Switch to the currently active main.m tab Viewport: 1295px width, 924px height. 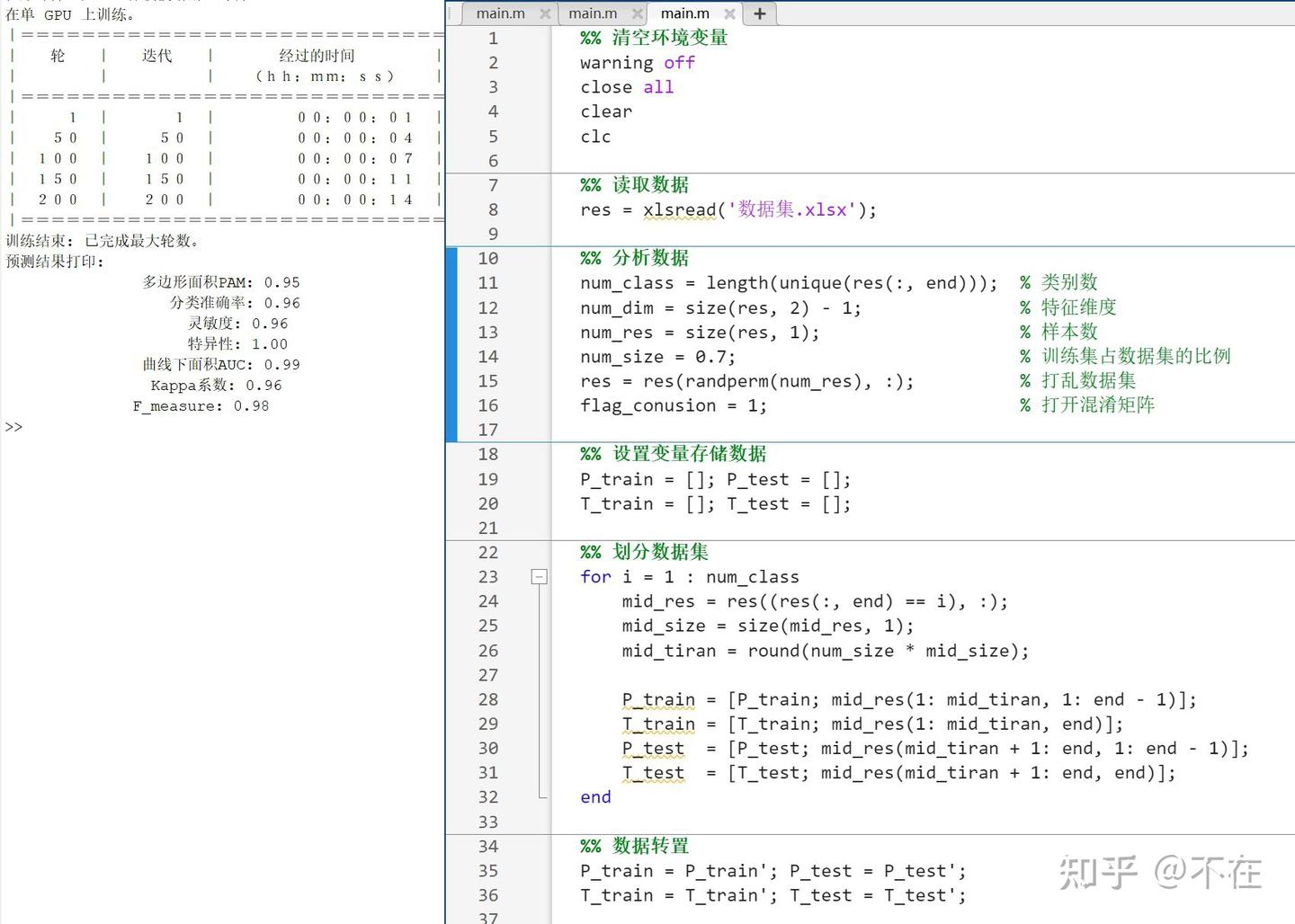click(684, 13)
